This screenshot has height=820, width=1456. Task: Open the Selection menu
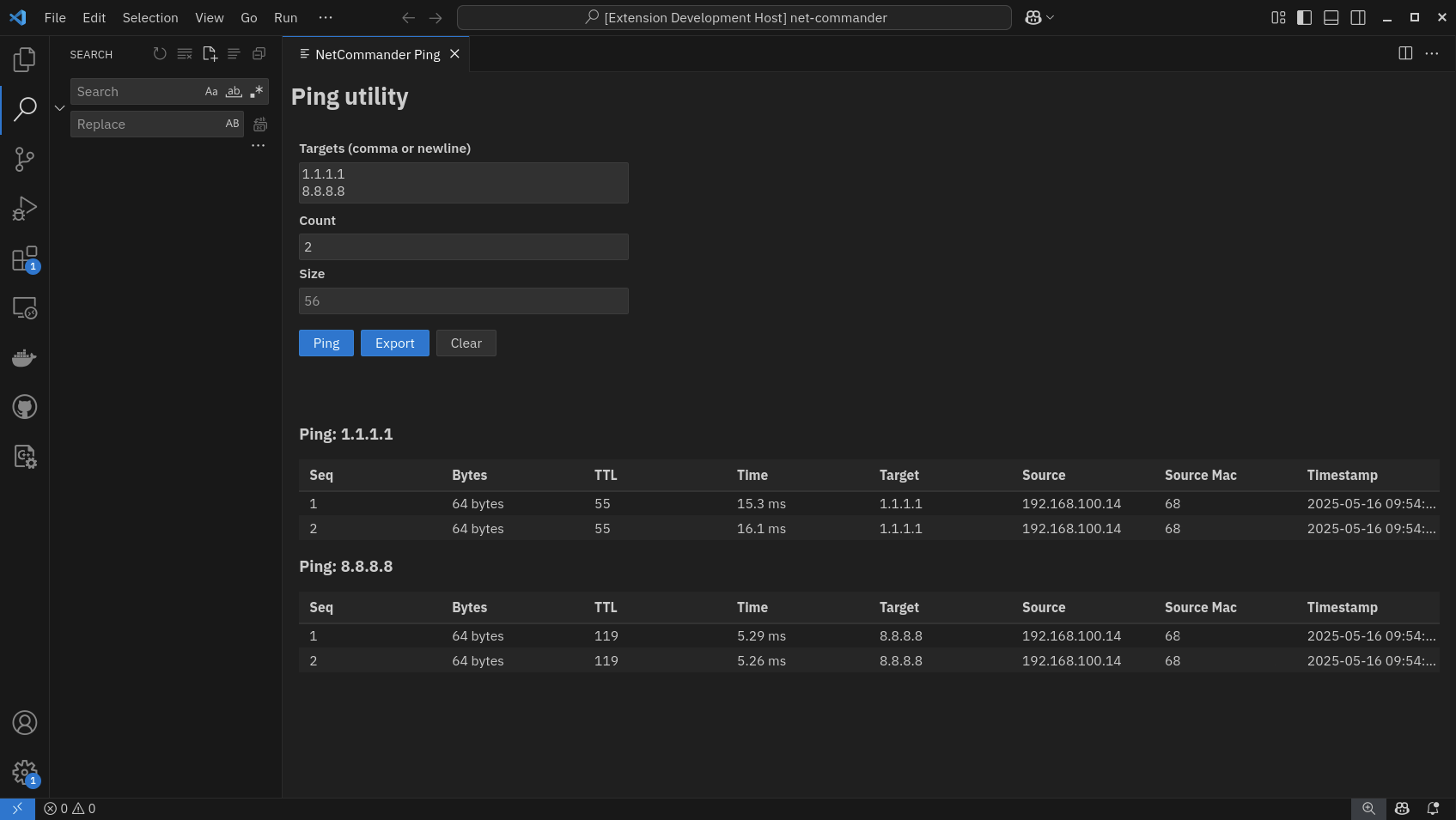coord(149,17)
